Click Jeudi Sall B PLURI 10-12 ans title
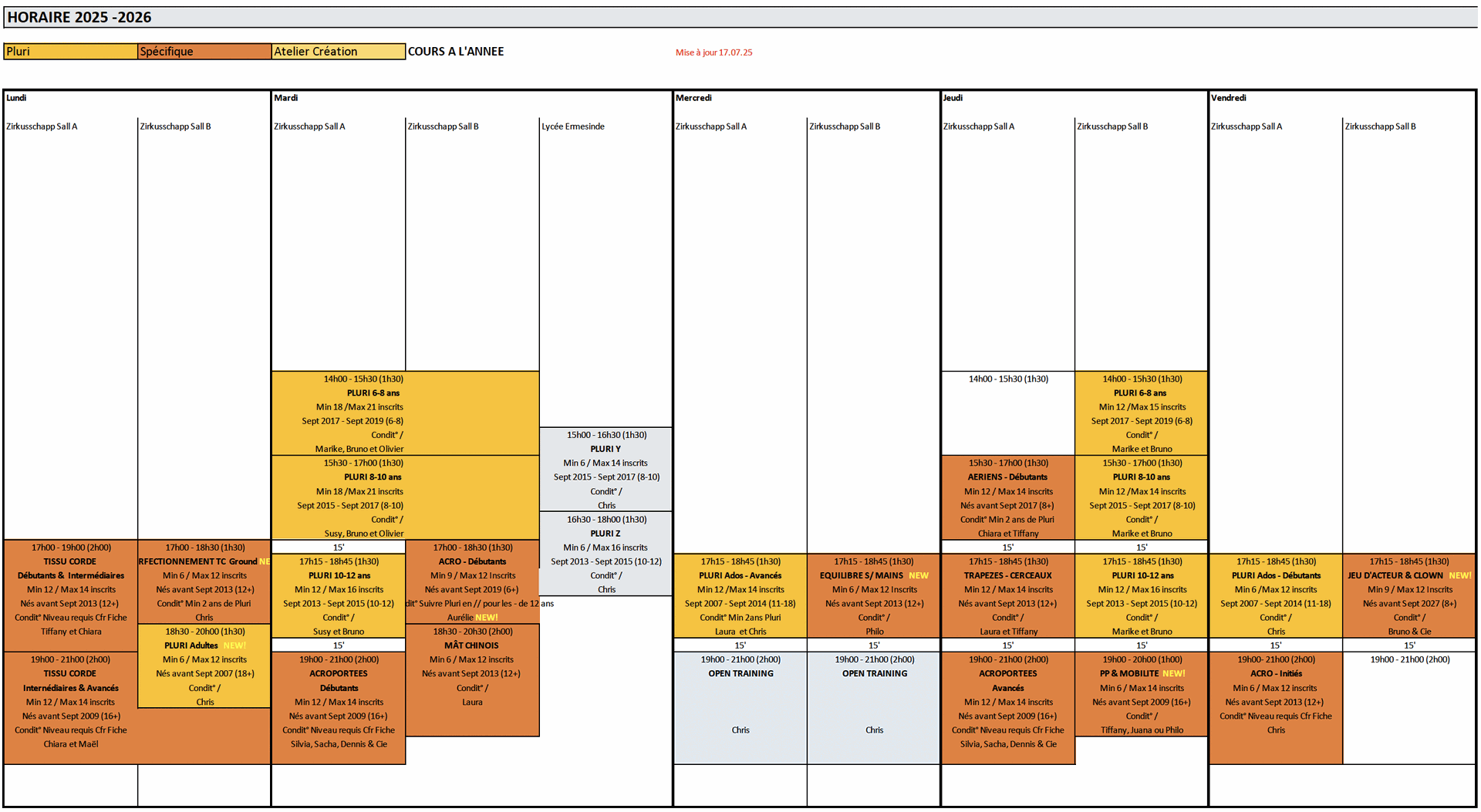 point(1142,576)
